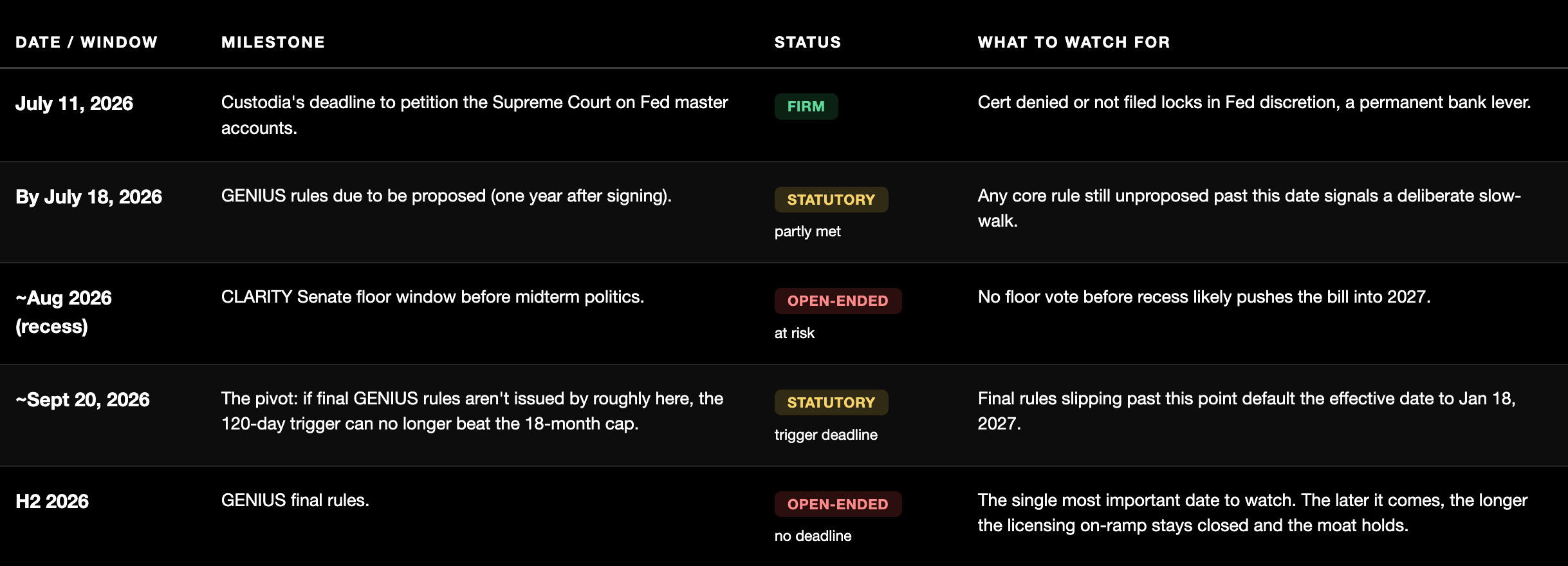This screenshot has height=566, width=1568.
Task: Select the ~Aug 2026 (recess) date cell
Action: pos(64,312)
